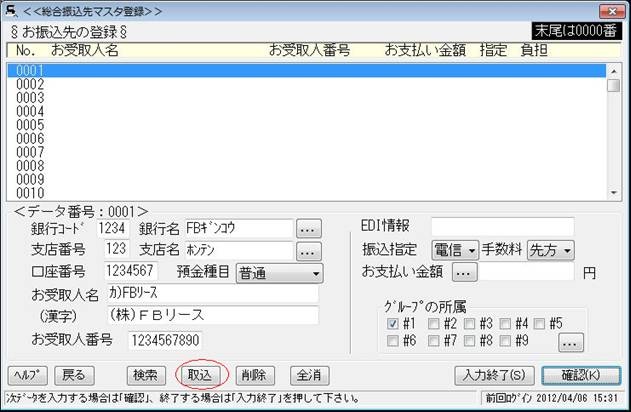Enable group #5 checkbox
The image size is (631, 412).
coord(539,323)
